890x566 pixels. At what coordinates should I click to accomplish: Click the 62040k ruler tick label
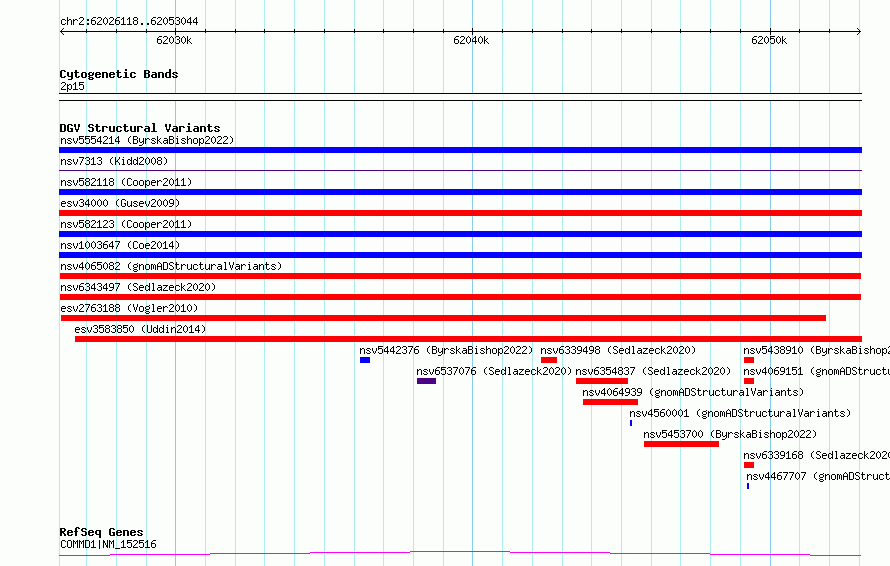tap(471, 41)
